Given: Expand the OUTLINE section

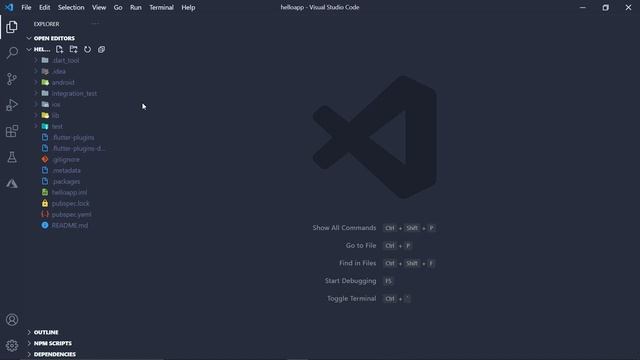Looking at the screenshot, I should click(29, 332).
